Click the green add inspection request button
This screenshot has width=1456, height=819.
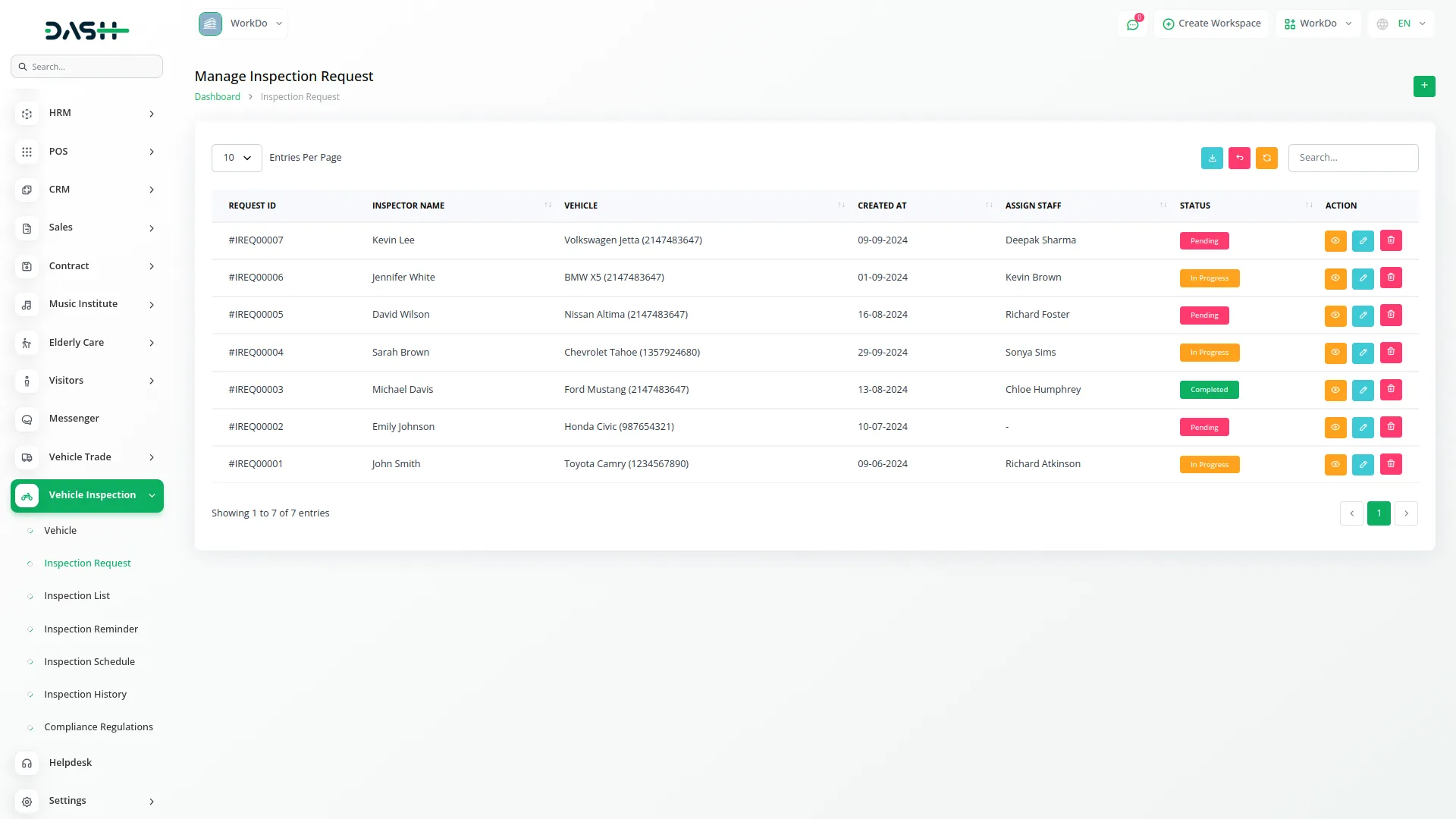(x=1423, y=86)
